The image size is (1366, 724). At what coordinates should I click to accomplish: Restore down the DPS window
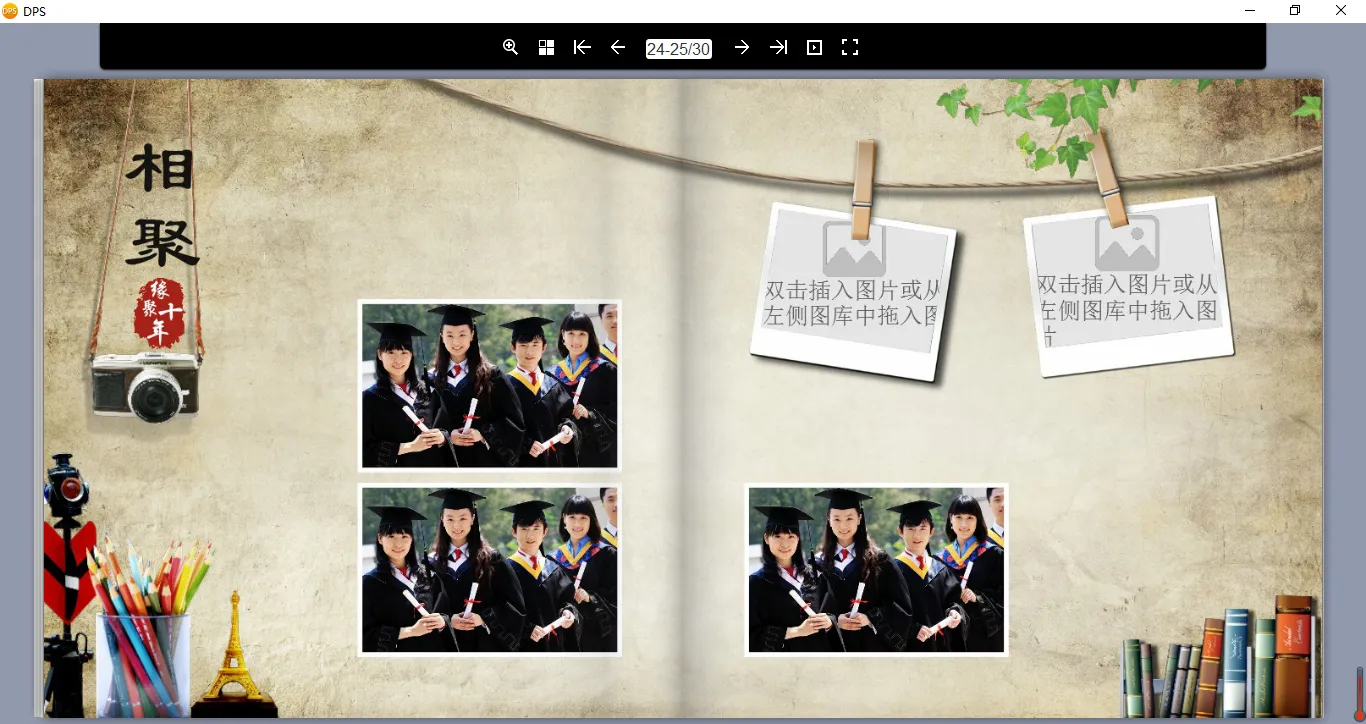tap(1295, 11)
